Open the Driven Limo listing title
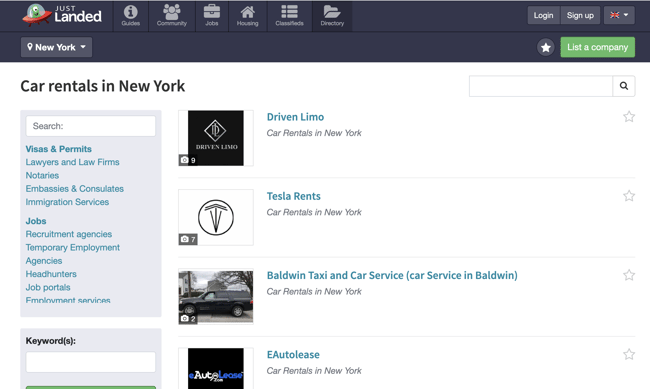 [x=295, y=117]
